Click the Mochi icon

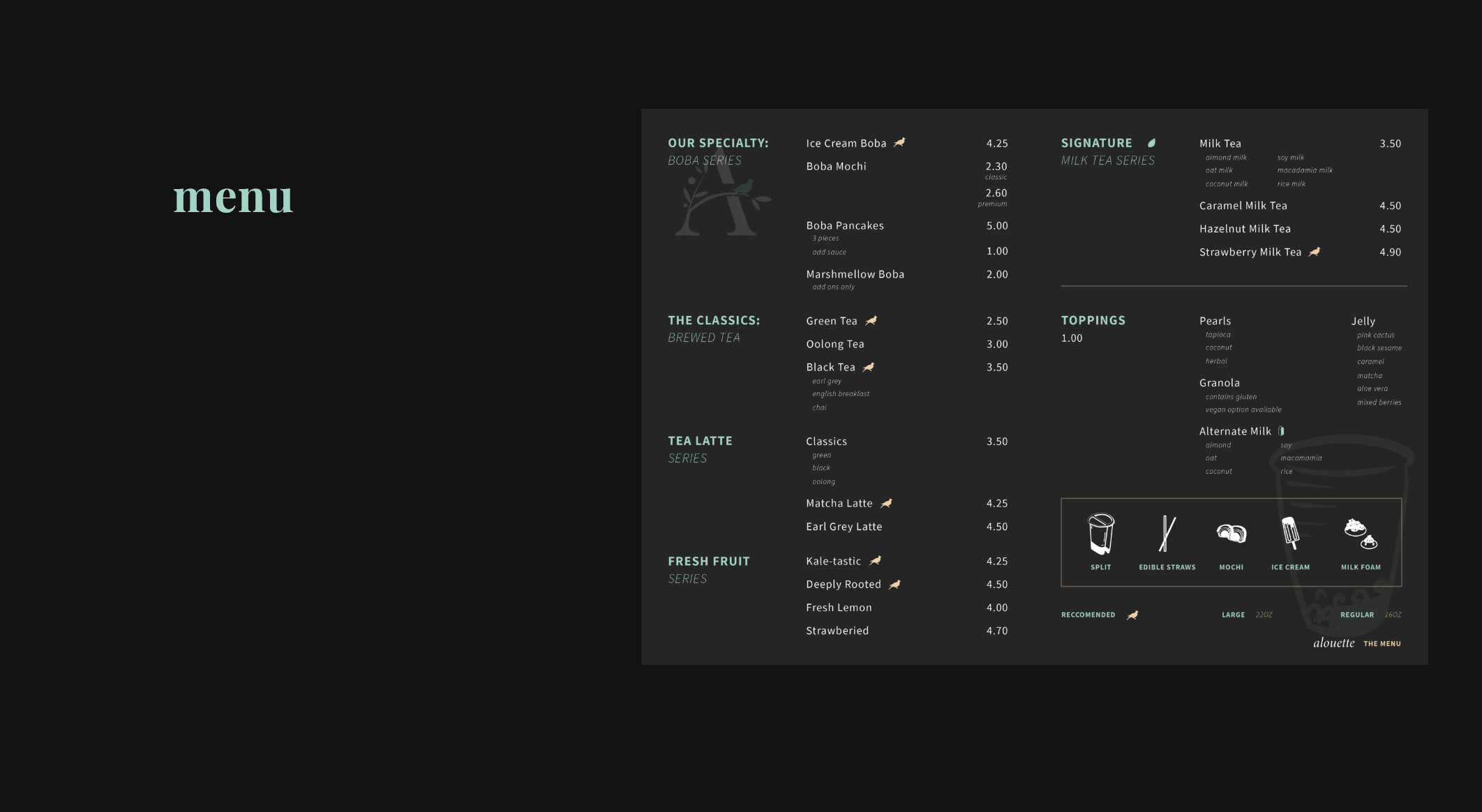click(1232, 534)
